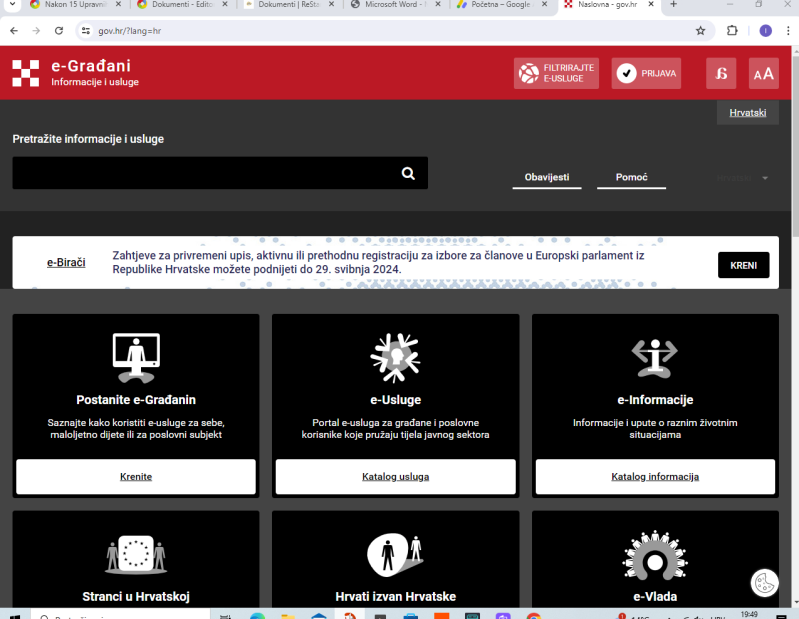Click the Hrvatski language link
This screenshot has height=619, width=799.
click(748, 113)
